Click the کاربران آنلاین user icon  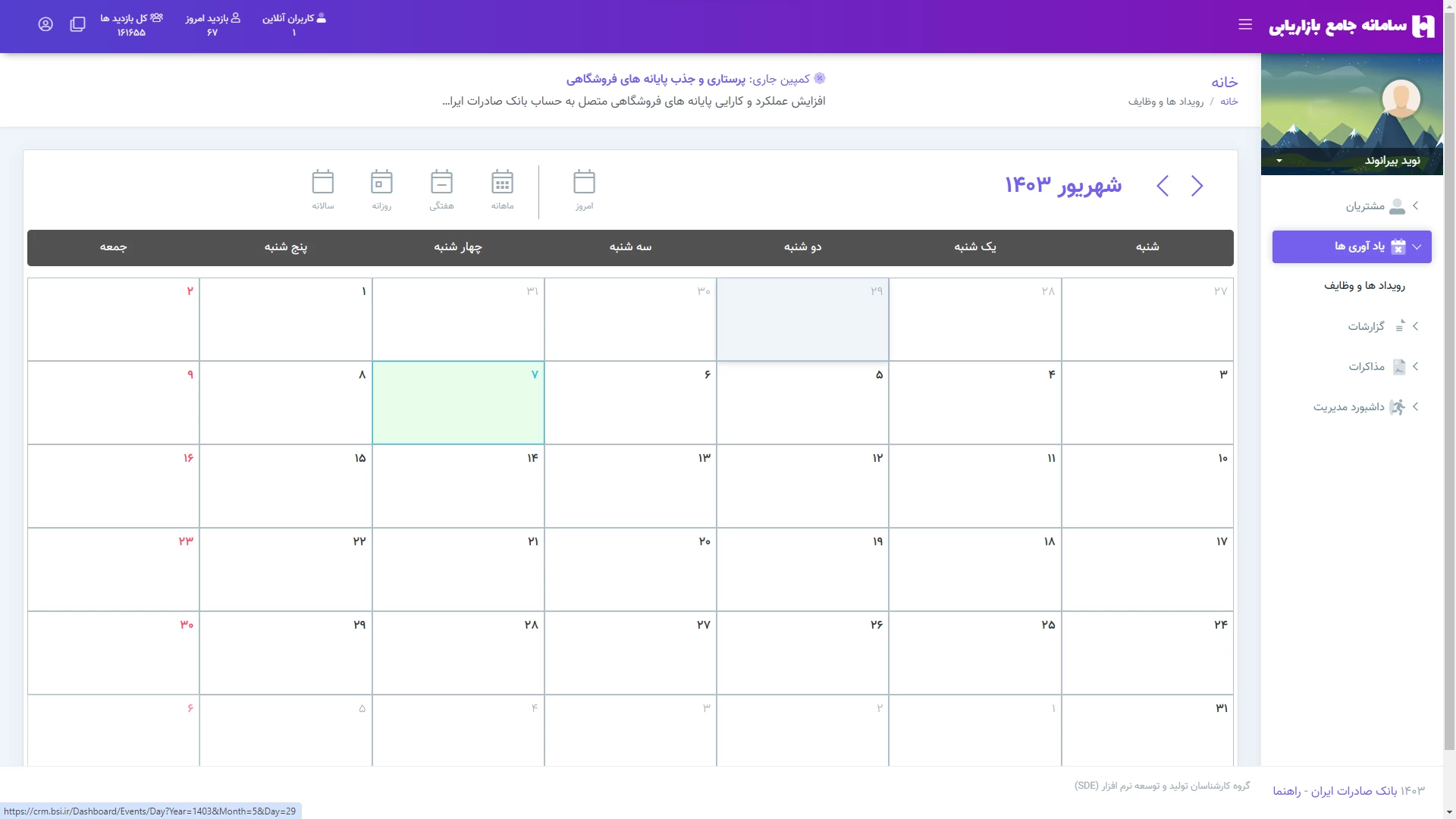point(322,18)
